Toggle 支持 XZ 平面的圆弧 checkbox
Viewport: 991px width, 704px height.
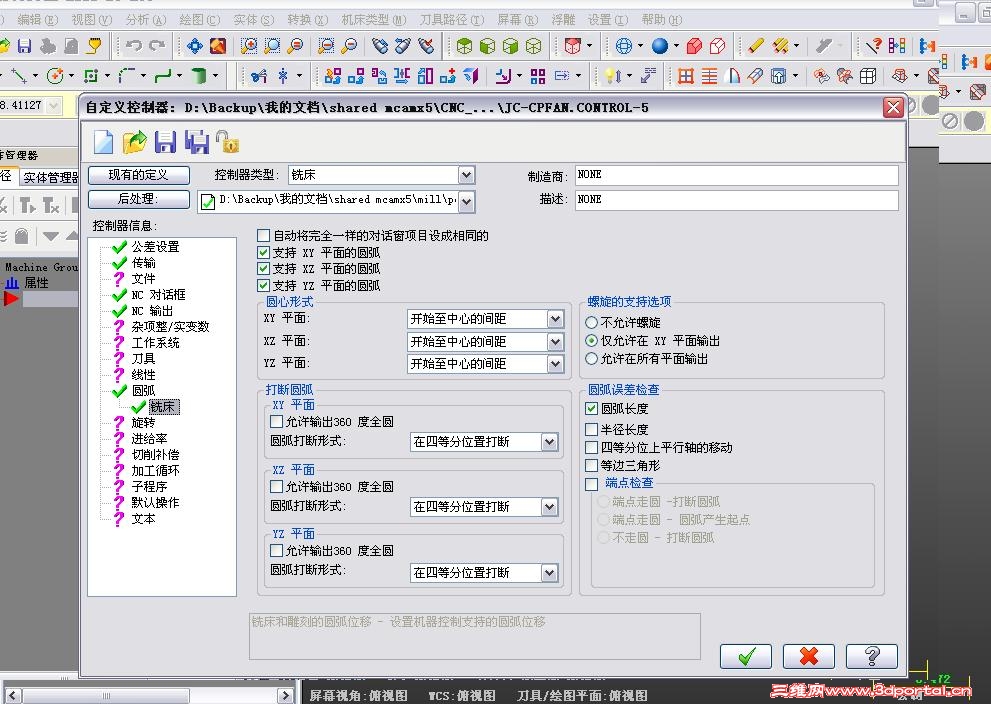pyautogui.click(x=264, y=269)
